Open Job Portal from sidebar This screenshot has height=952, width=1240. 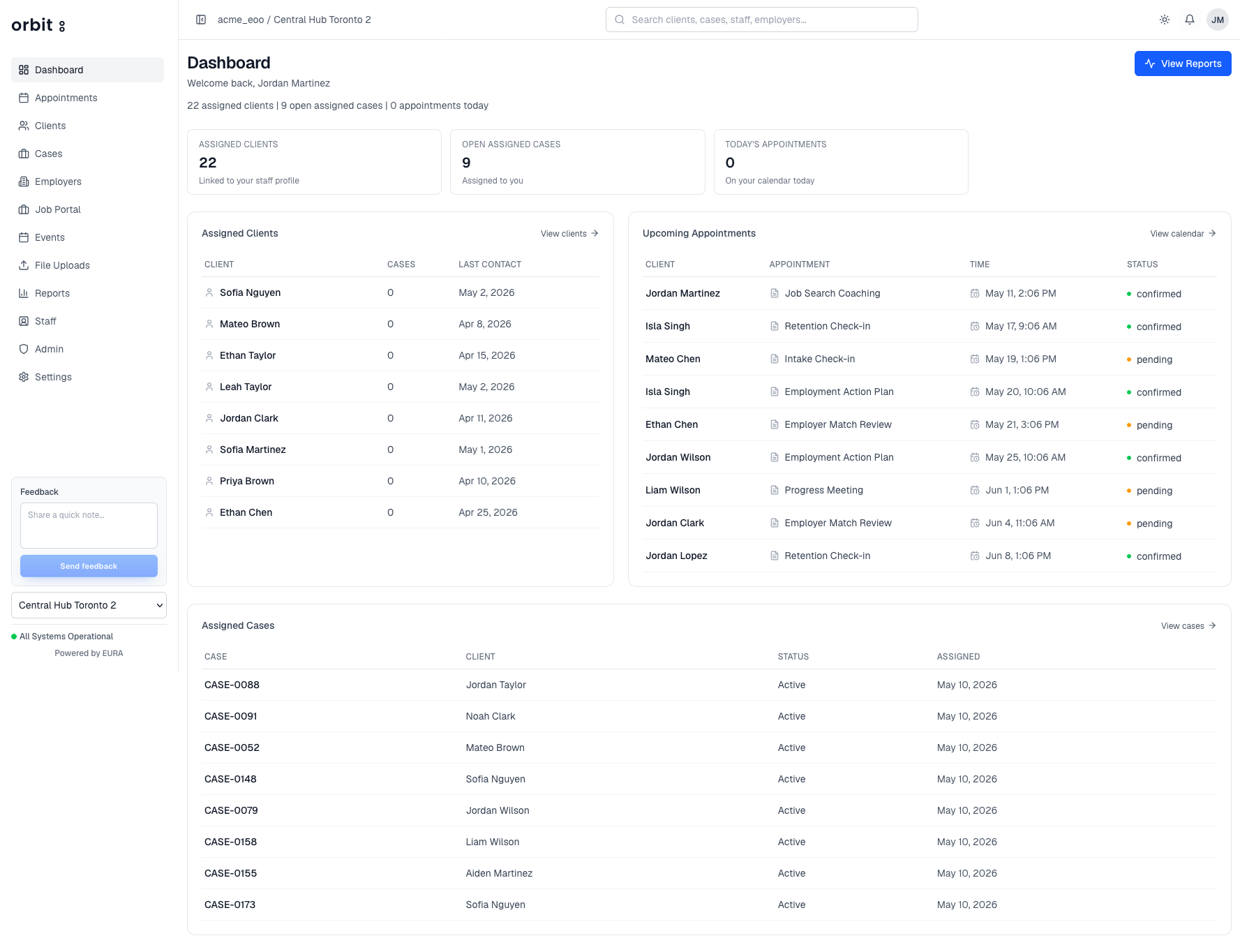point(87,209)
